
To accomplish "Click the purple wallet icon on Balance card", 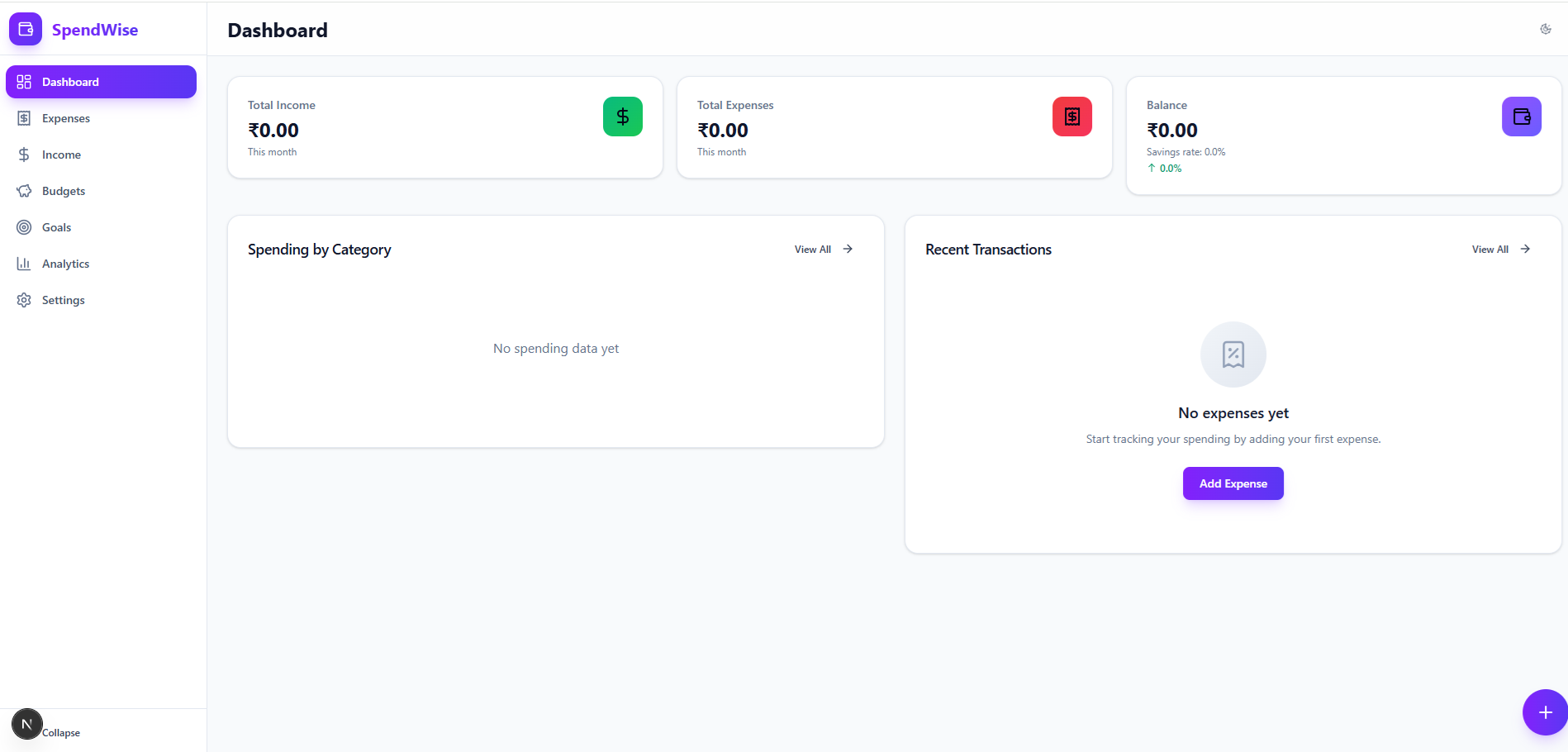I will pos(1521,117).
